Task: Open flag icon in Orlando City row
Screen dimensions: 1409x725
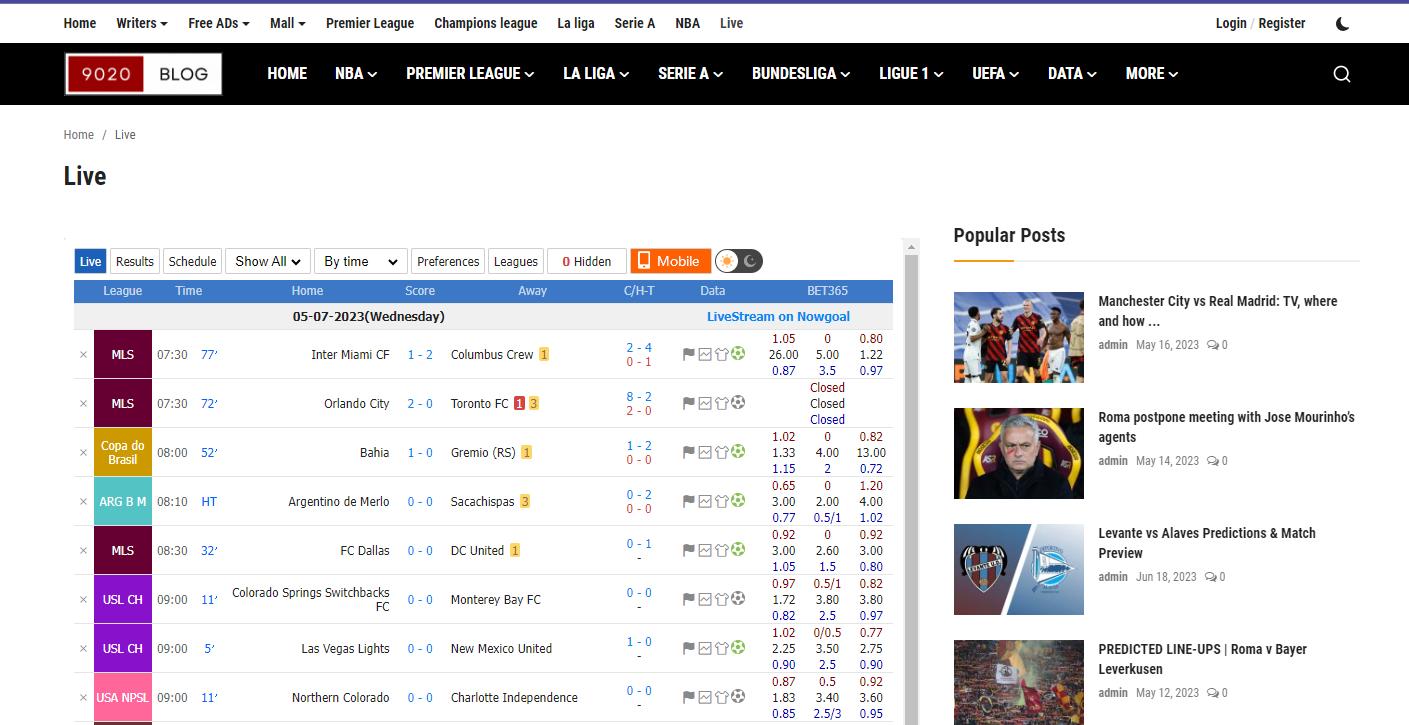Action: point(688,403)
